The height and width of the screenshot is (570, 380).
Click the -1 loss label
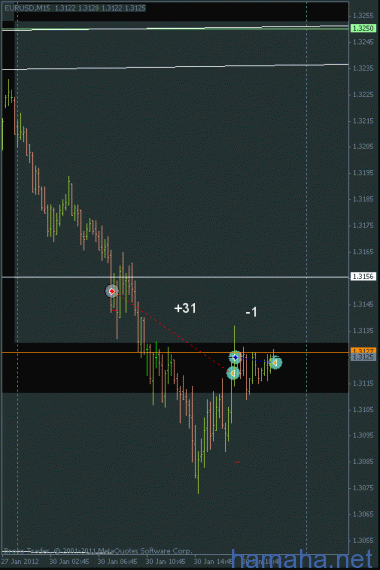[251, 312]
